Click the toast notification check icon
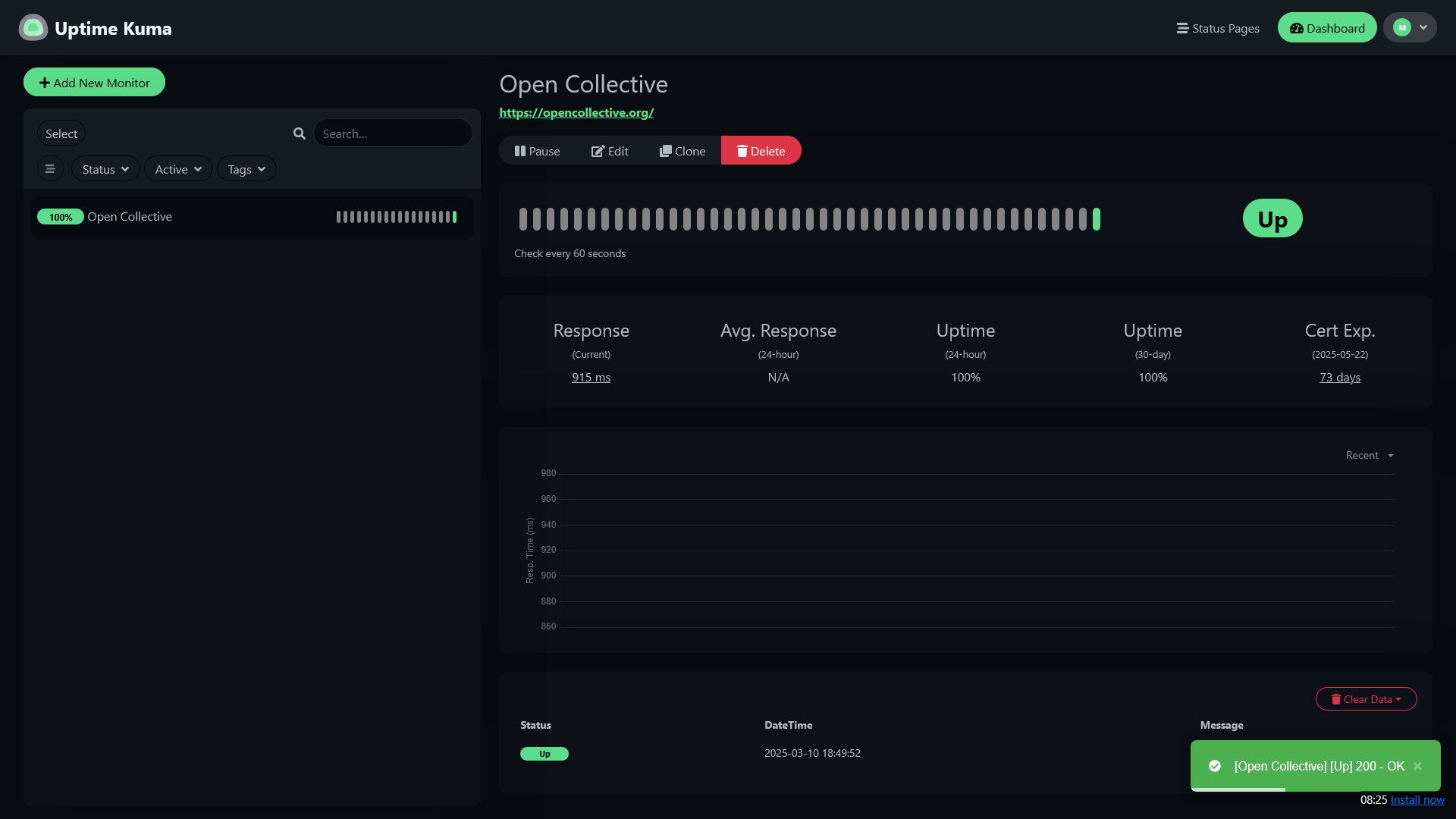1456x819 pixels. [1215, 766]
